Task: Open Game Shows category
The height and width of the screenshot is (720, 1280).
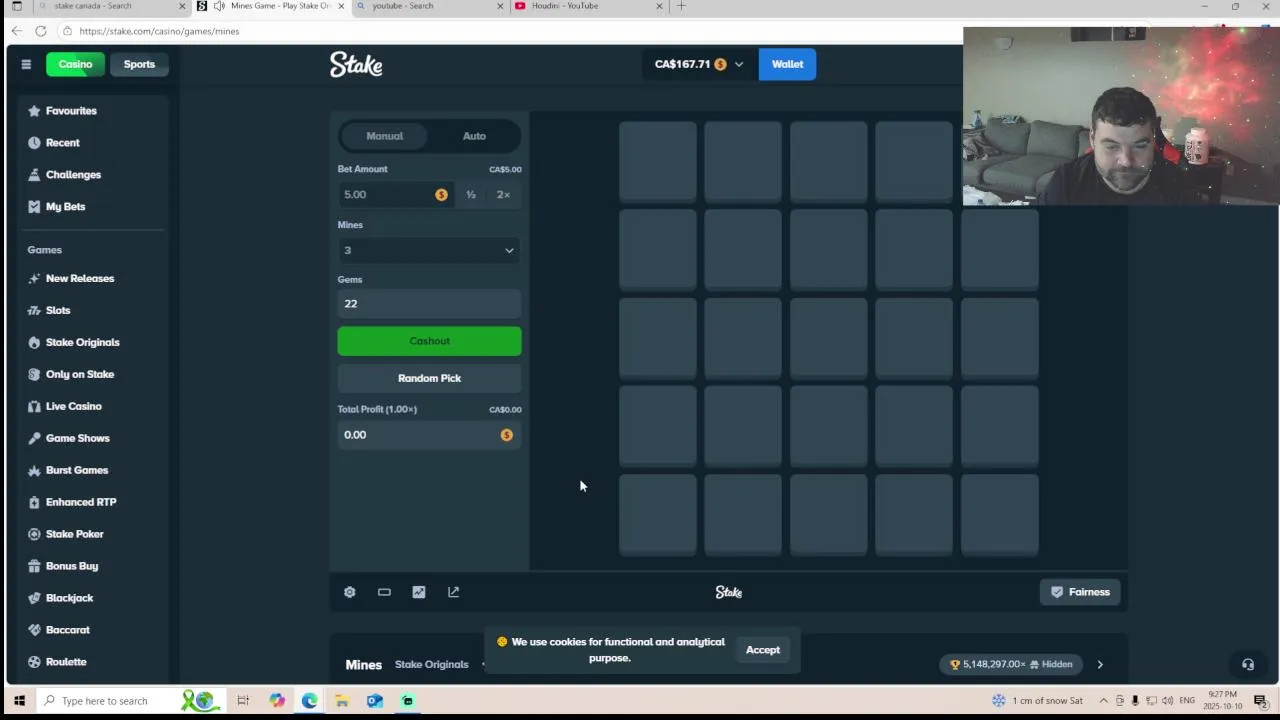Action: click(77, 438)
